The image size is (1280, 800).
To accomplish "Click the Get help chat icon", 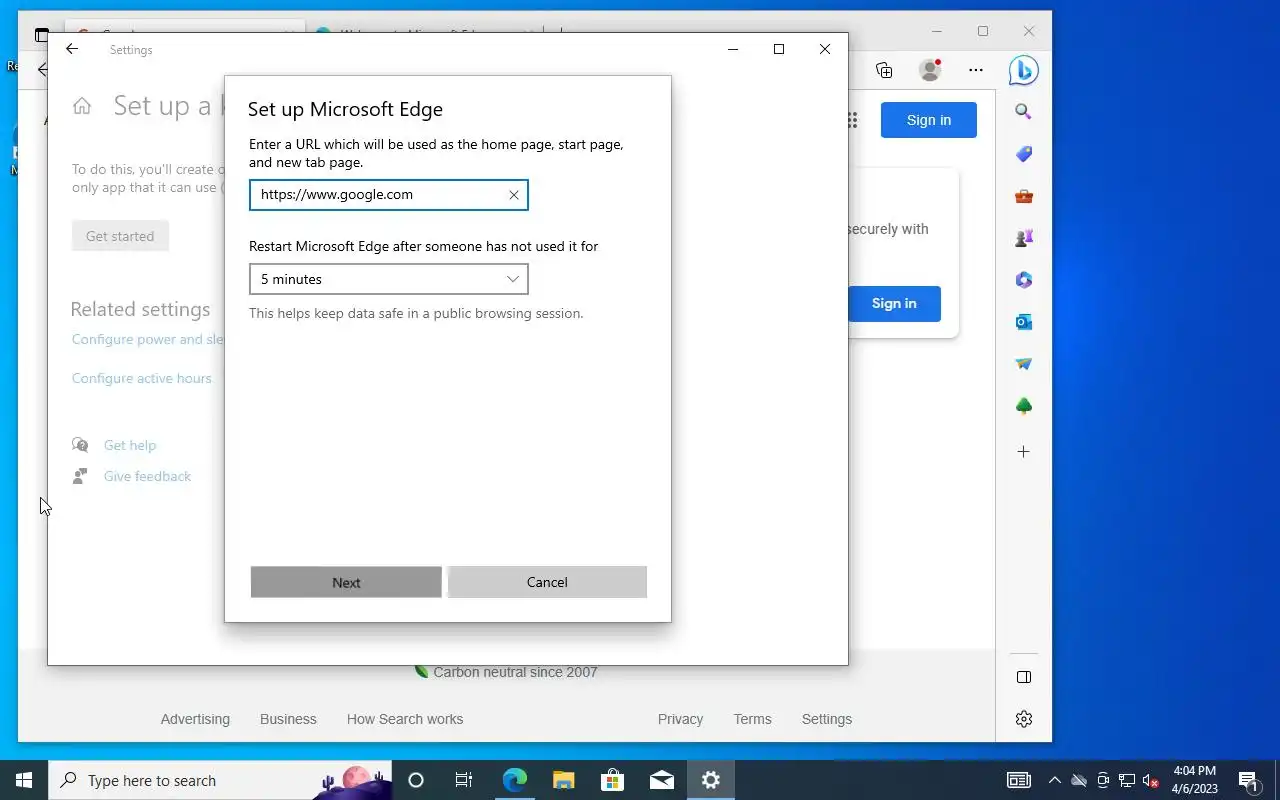I will [x=80, y=445].
